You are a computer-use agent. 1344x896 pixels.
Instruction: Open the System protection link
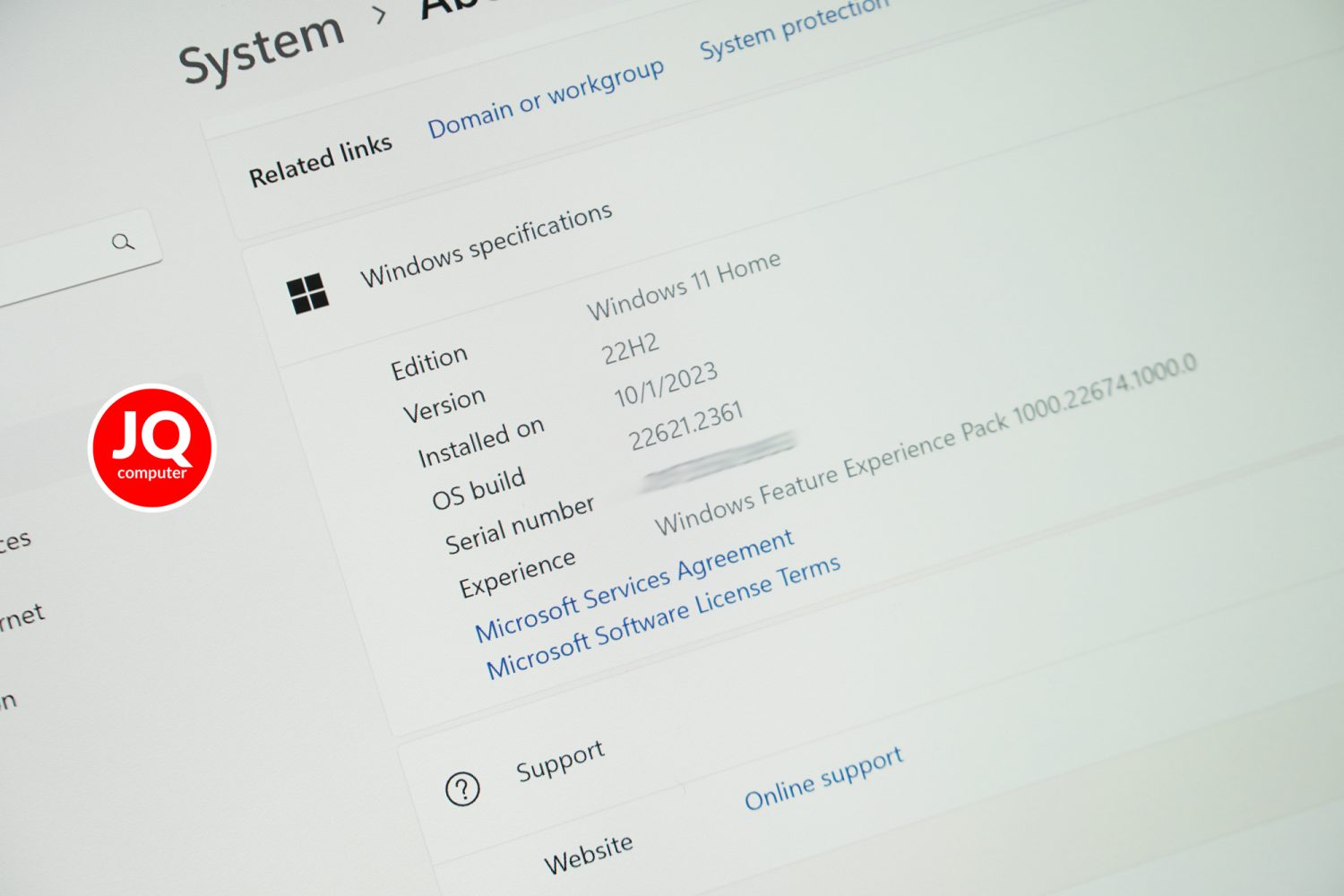[794, 29]
